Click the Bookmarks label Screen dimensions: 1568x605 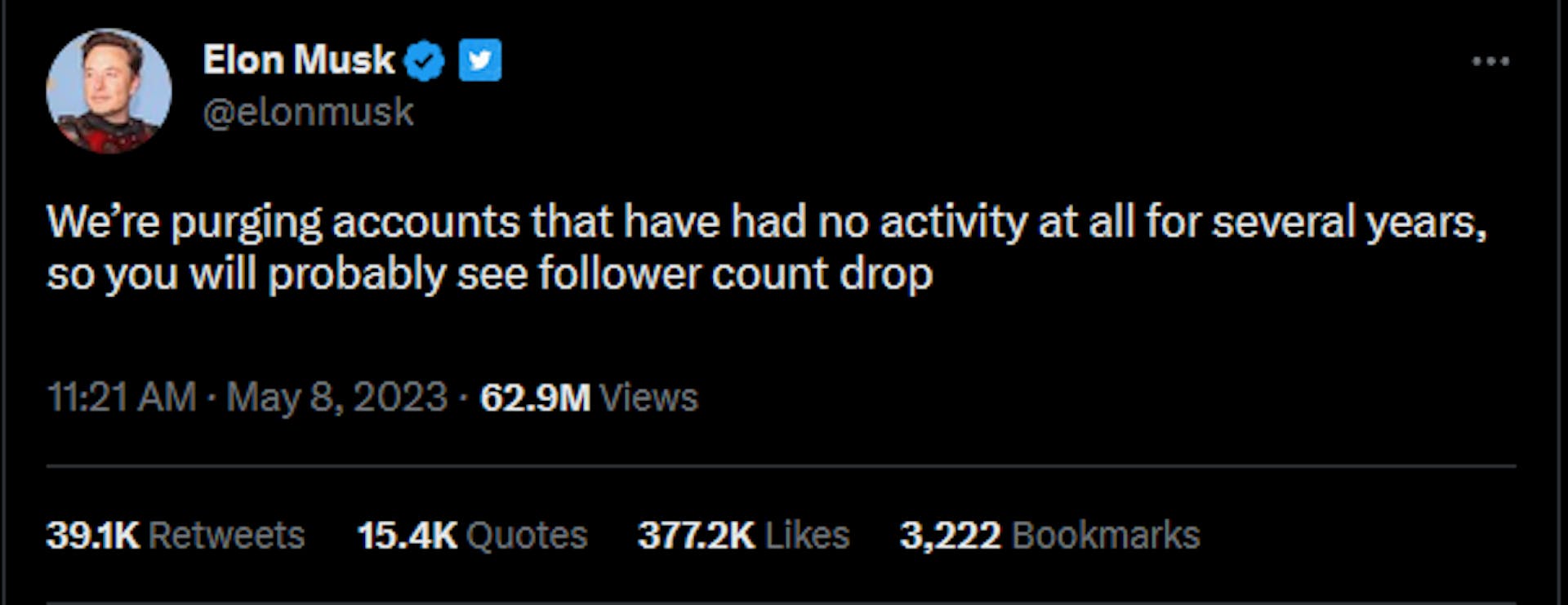click(x=1106, y=536)
